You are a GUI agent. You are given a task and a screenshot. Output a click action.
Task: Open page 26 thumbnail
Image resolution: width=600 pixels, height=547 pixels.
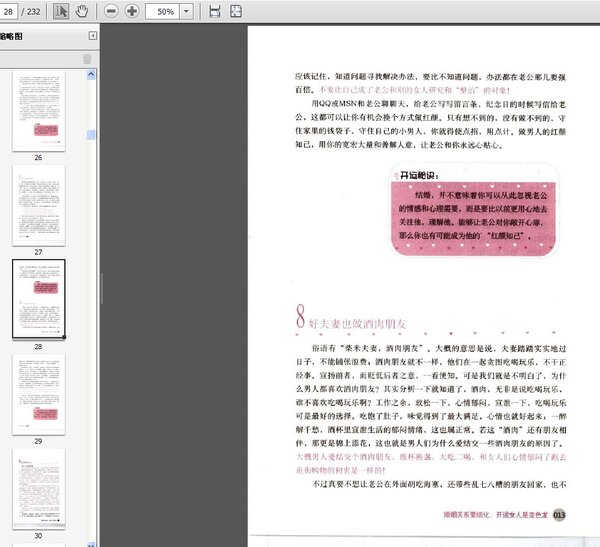[39, 111]
